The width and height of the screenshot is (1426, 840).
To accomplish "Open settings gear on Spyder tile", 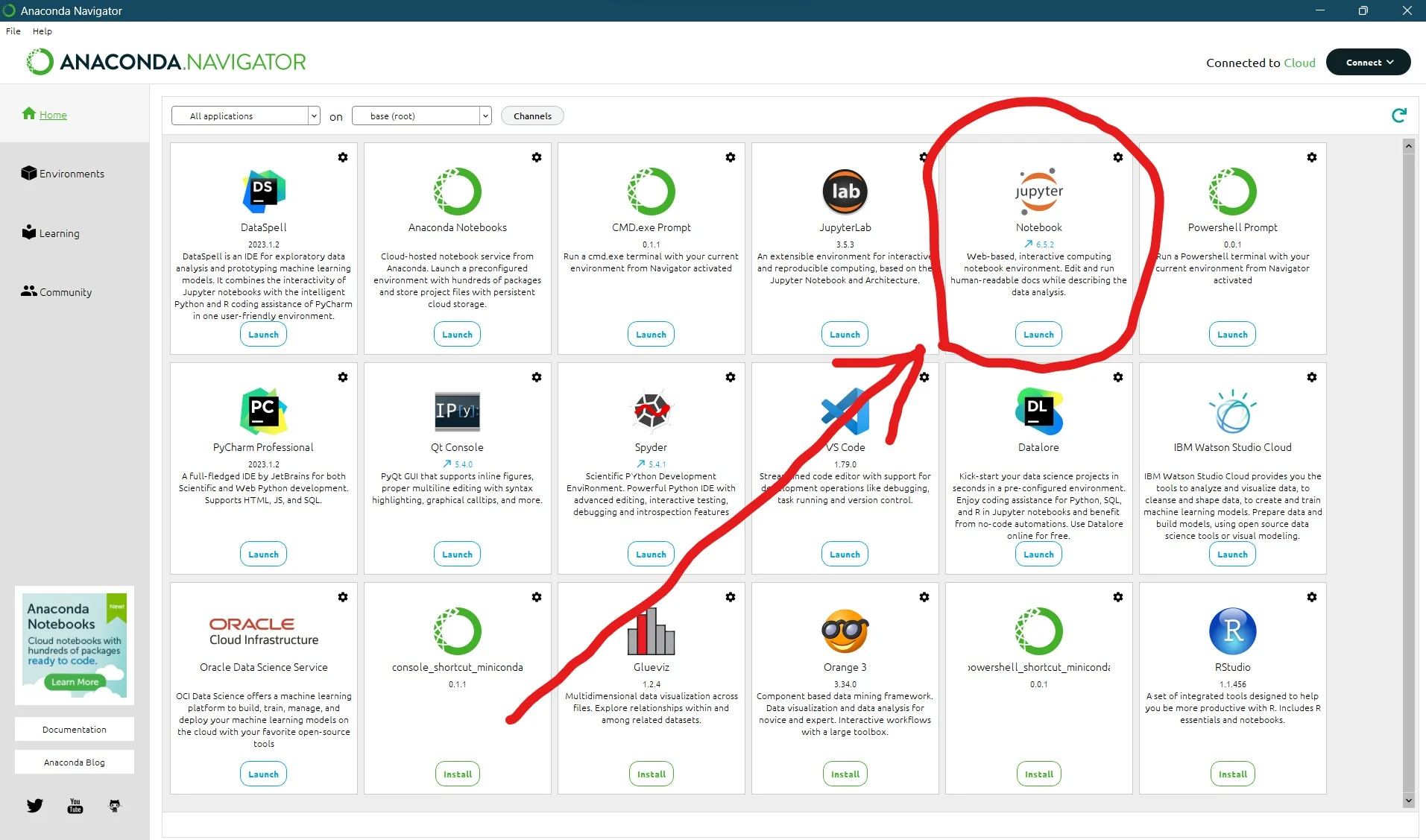I will click(731, 377).
